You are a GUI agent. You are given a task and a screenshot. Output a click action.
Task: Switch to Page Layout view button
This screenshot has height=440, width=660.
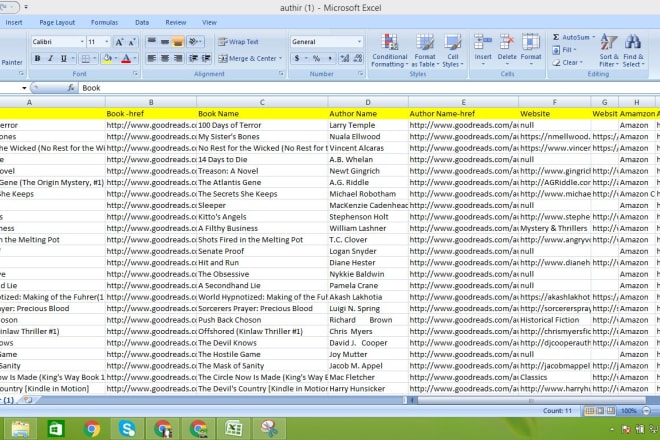coord(600,411)
